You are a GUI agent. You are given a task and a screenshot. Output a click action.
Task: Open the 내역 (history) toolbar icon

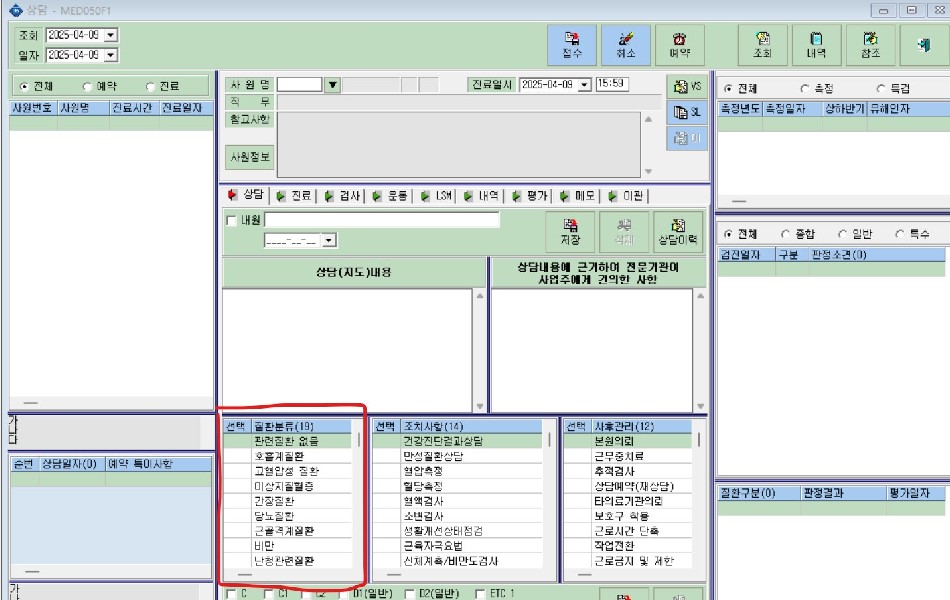coord(816,45)
